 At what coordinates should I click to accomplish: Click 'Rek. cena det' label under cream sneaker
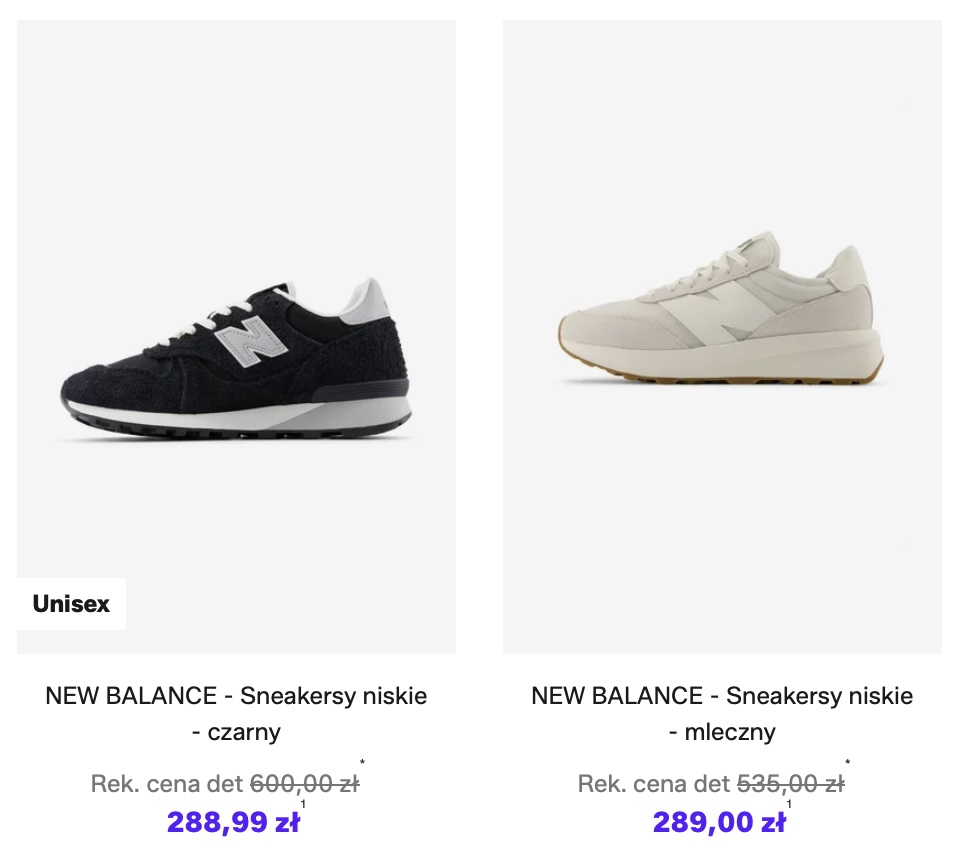tap(654, 784)
